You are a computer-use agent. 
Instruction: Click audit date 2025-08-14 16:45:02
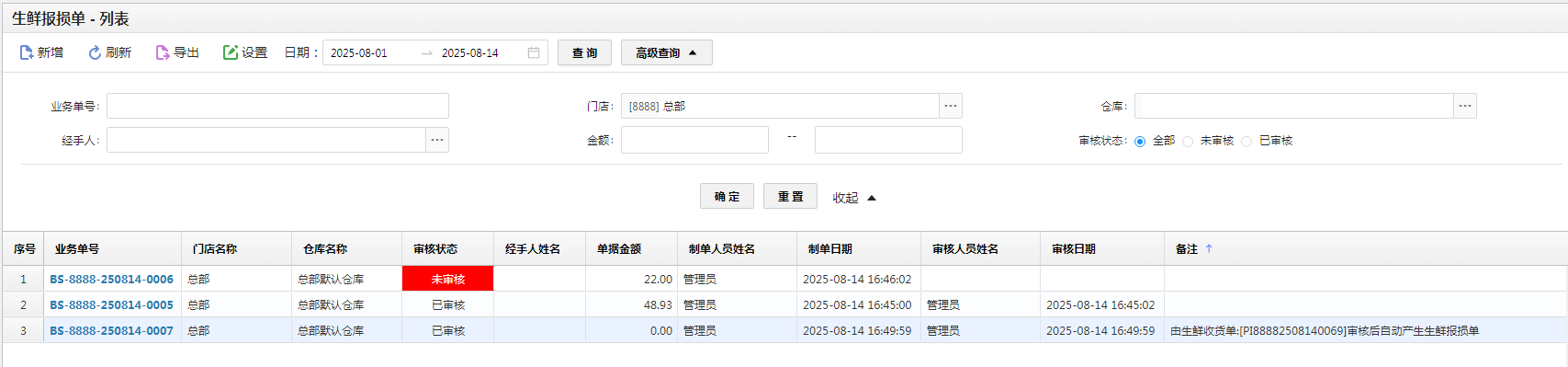pyautogui.click(x=1100, y=304)
